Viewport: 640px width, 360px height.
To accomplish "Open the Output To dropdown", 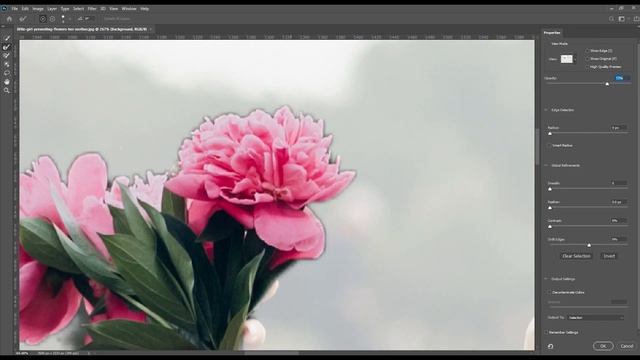I will tap(596, 318).
